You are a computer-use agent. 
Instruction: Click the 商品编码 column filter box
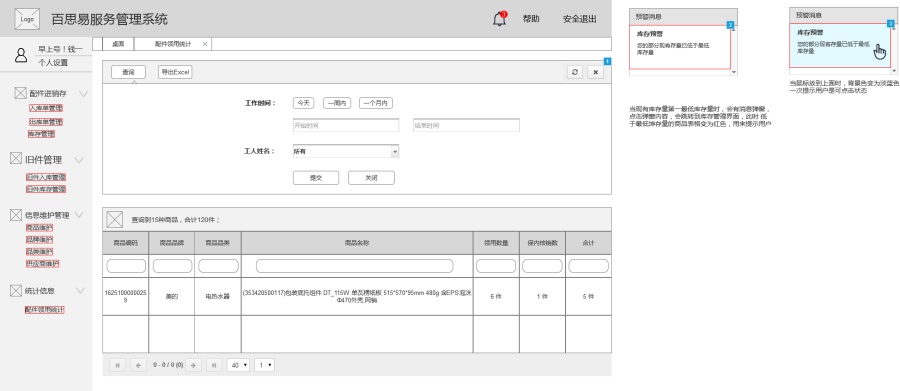pos(126,266)
